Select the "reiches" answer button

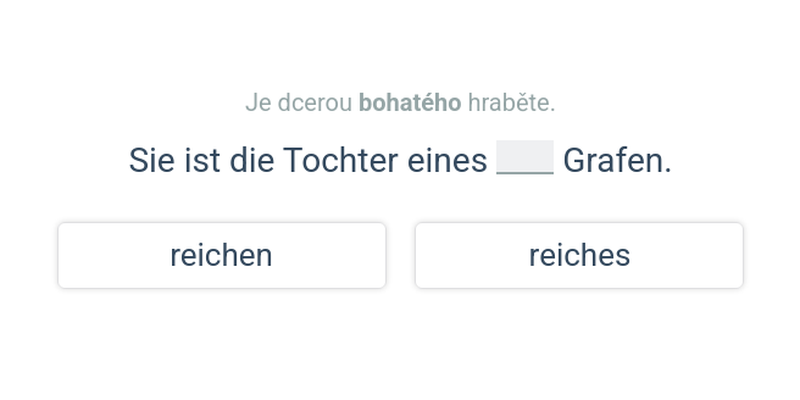tap(579, 256)
